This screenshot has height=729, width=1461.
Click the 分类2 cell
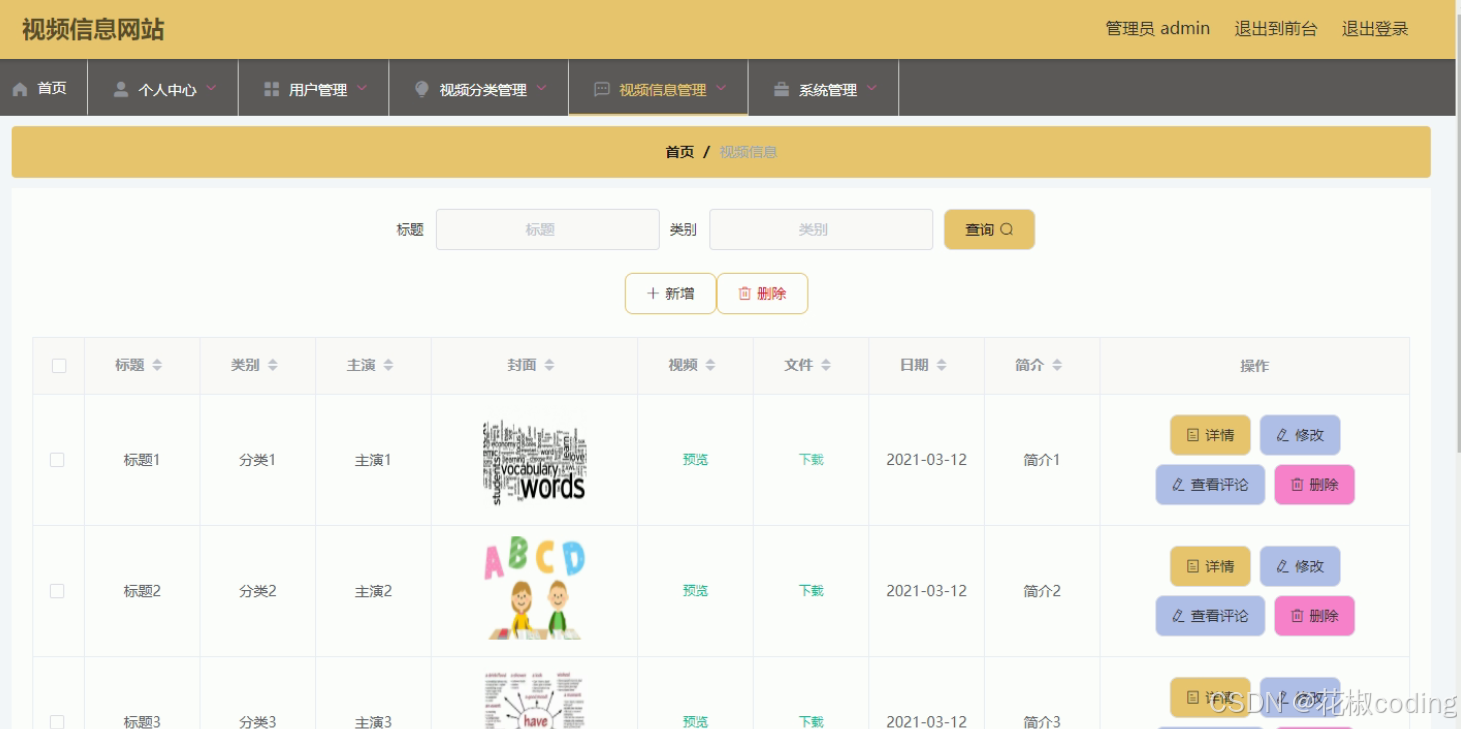click(x=257, y=591)
